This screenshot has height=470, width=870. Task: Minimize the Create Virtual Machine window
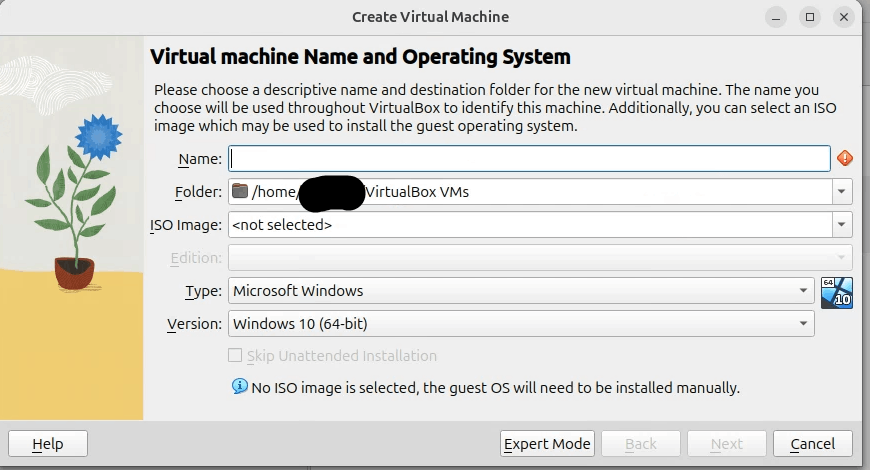[x=776, y=17]
